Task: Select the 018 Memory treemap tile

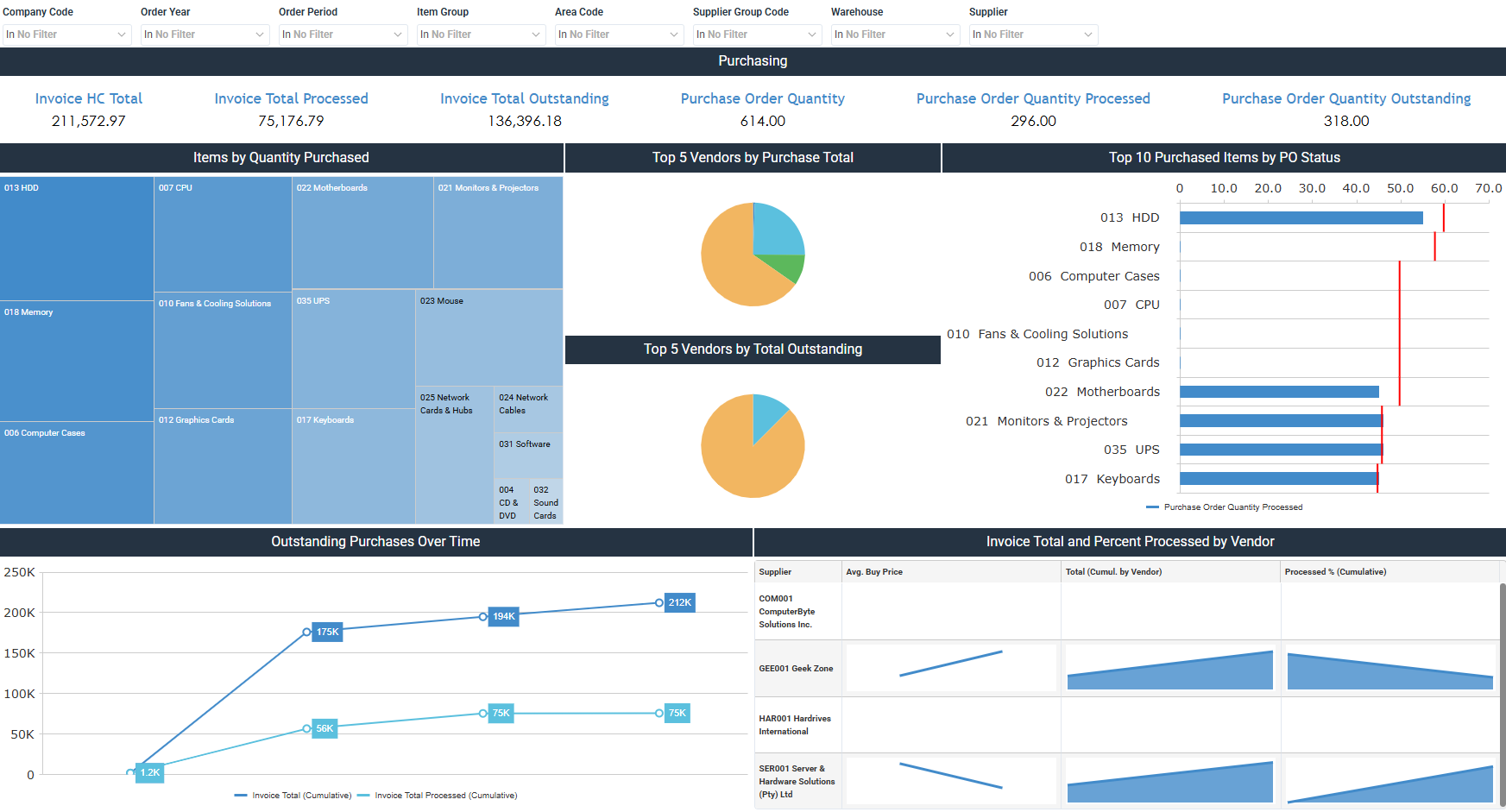Action: coord(77,361)
